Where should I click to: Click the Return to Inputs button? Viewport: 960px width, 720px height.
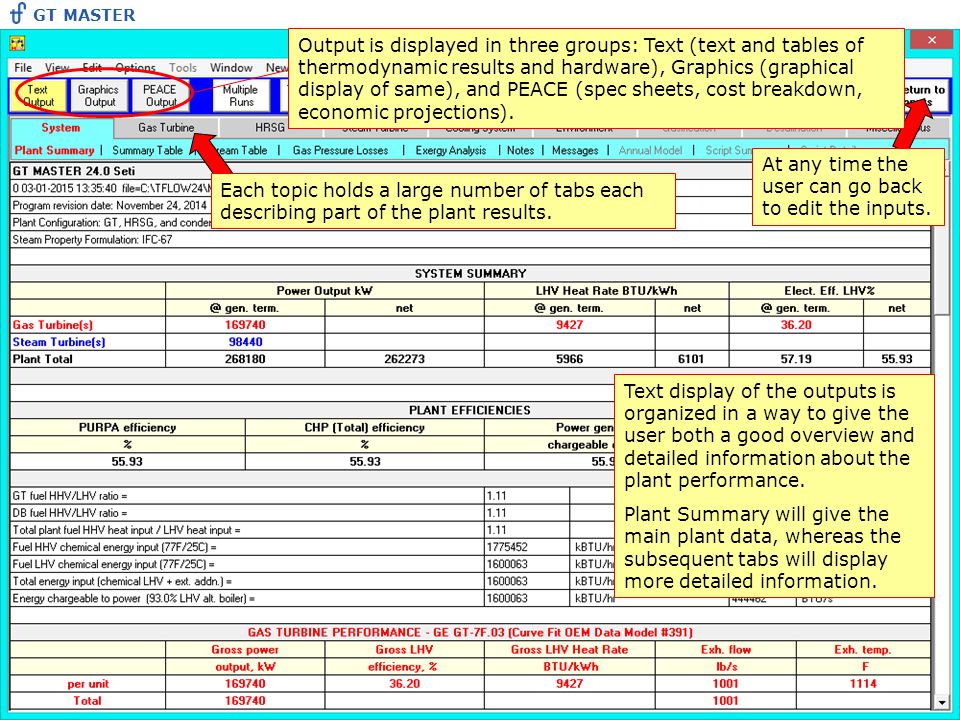926,96
